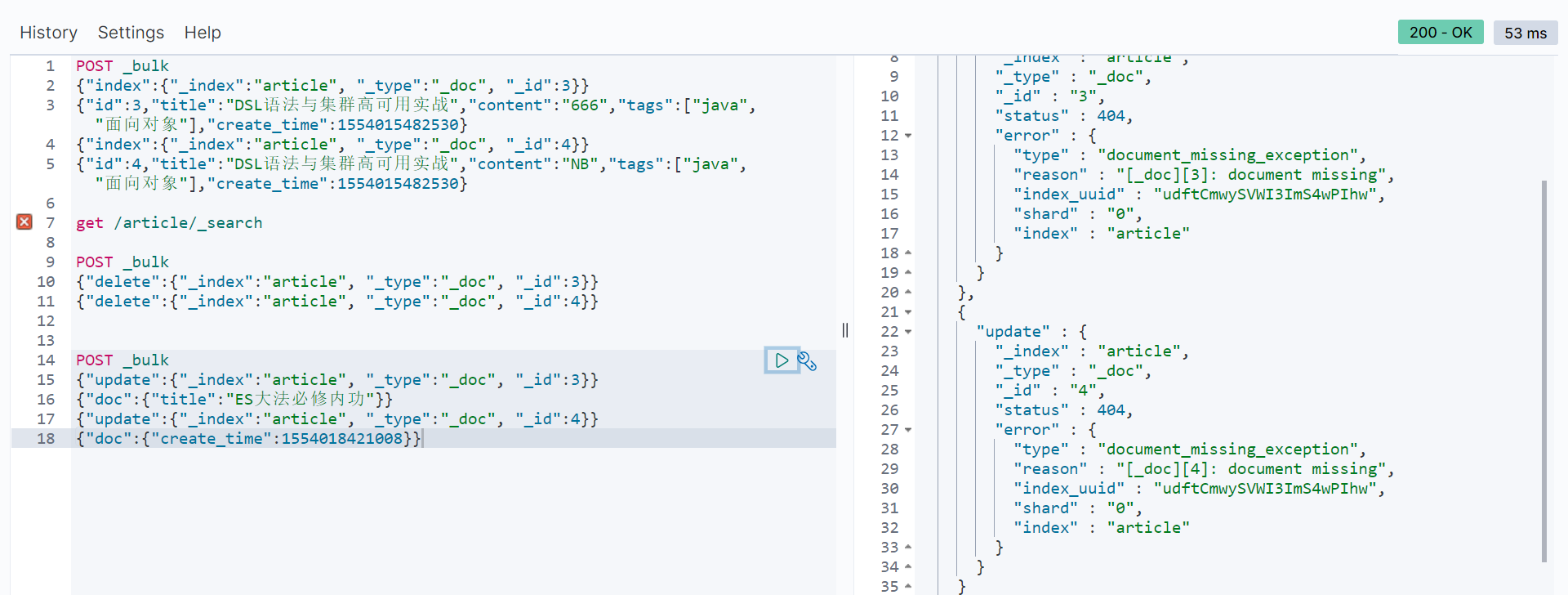The height and width of the screenshot is (595, 1568).
Task: Click the update line for _id 4
Action: pyautogui.click(x=337, y=418)
